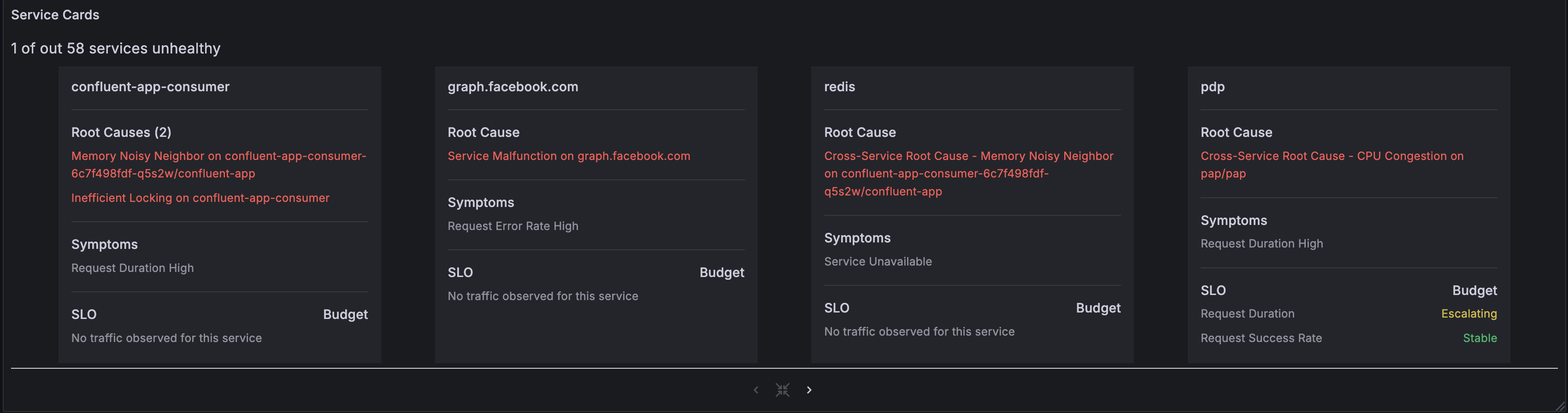The height and width of the screenshot is (413, 1568).
Task: Click Budget heading in graph.facebook.com card
Action: tap(721, 272)
